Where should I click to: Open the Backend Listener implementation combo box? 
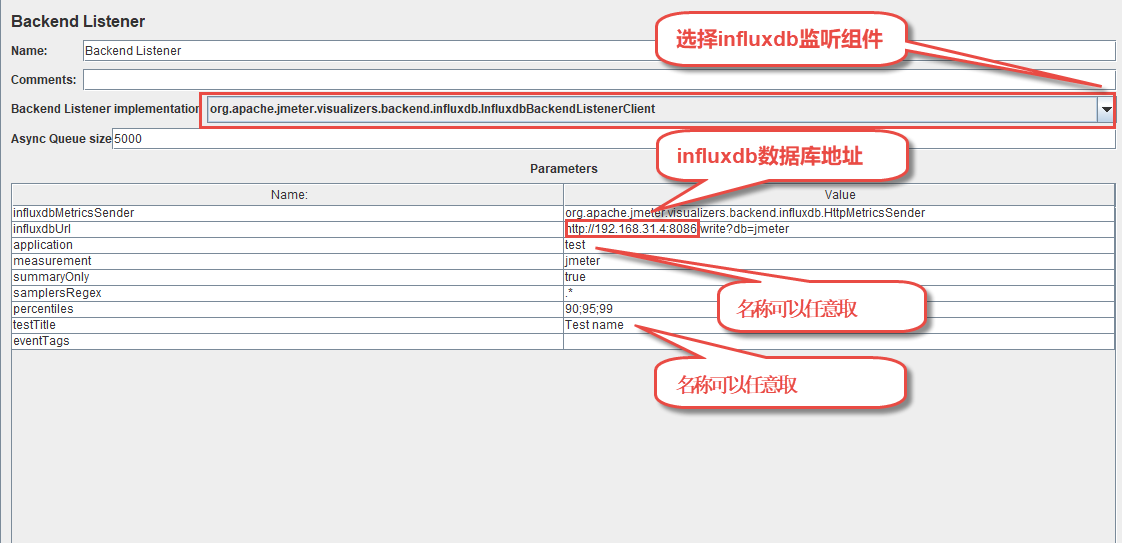point(650,109)
